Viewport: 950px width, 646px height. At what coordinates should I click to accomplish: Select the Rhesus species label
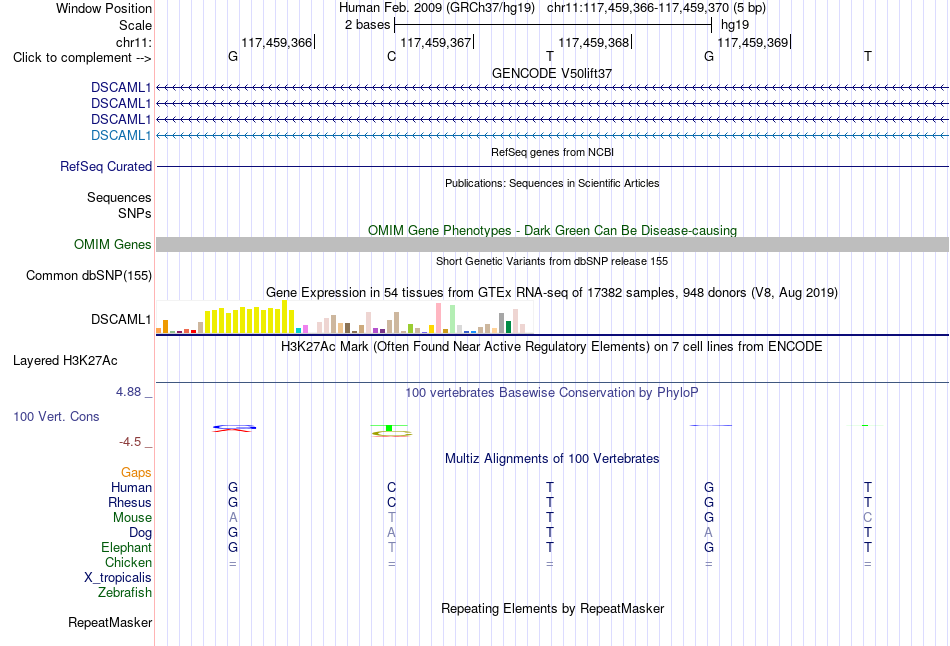click(130, 502)
